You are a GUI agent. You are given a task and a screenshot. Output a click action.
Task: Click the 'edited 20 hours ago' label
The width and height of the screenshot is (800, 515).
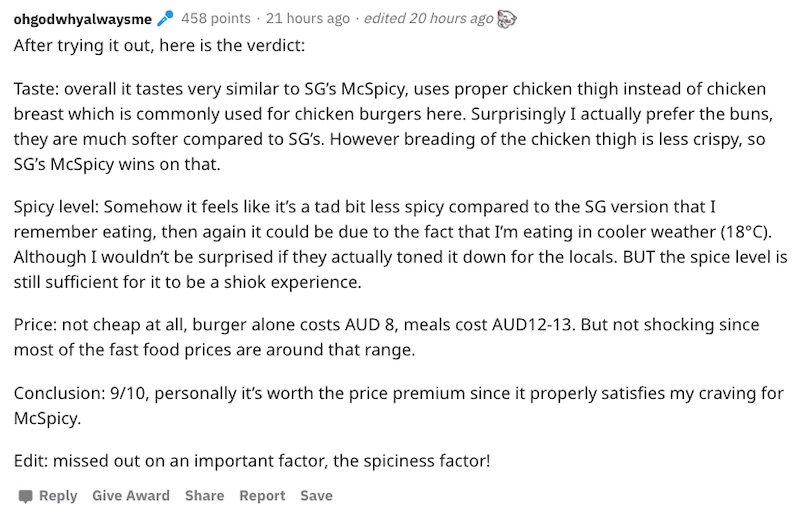click(429, 18)
